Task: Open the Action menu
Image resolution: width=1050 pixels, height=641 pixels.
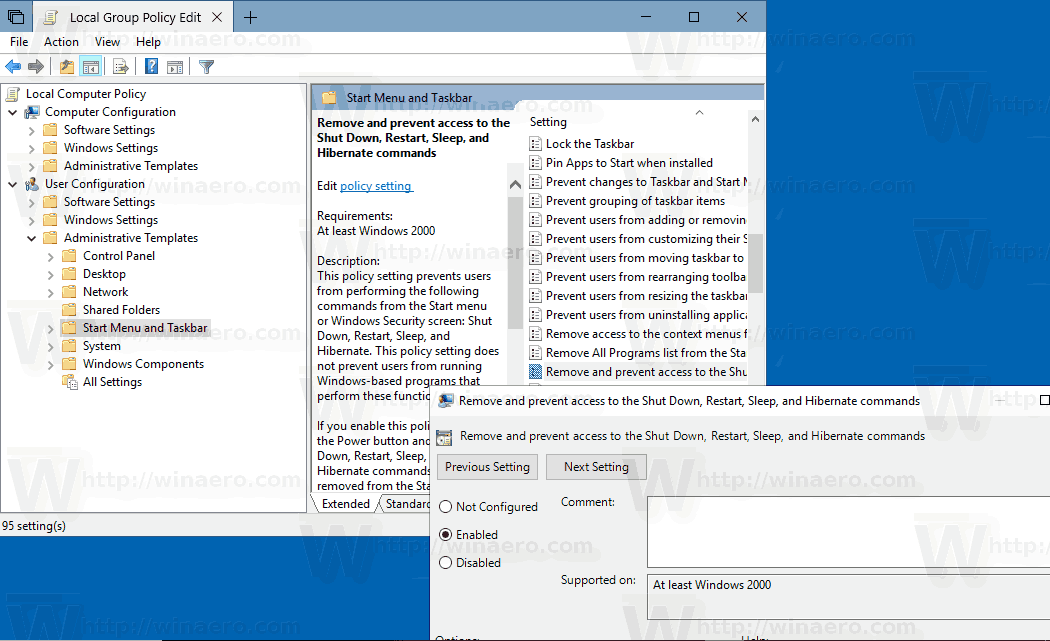Action: tap(61, 41)
